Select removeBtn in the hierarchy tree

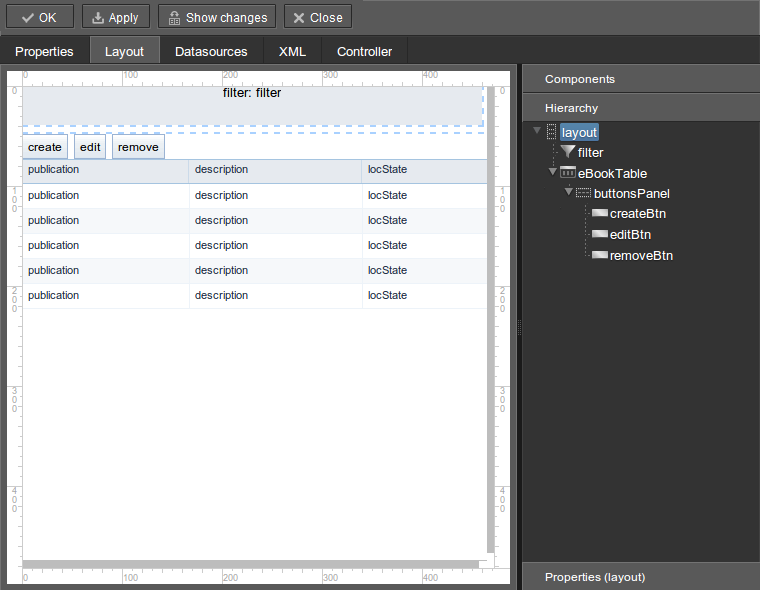[641, 255]
